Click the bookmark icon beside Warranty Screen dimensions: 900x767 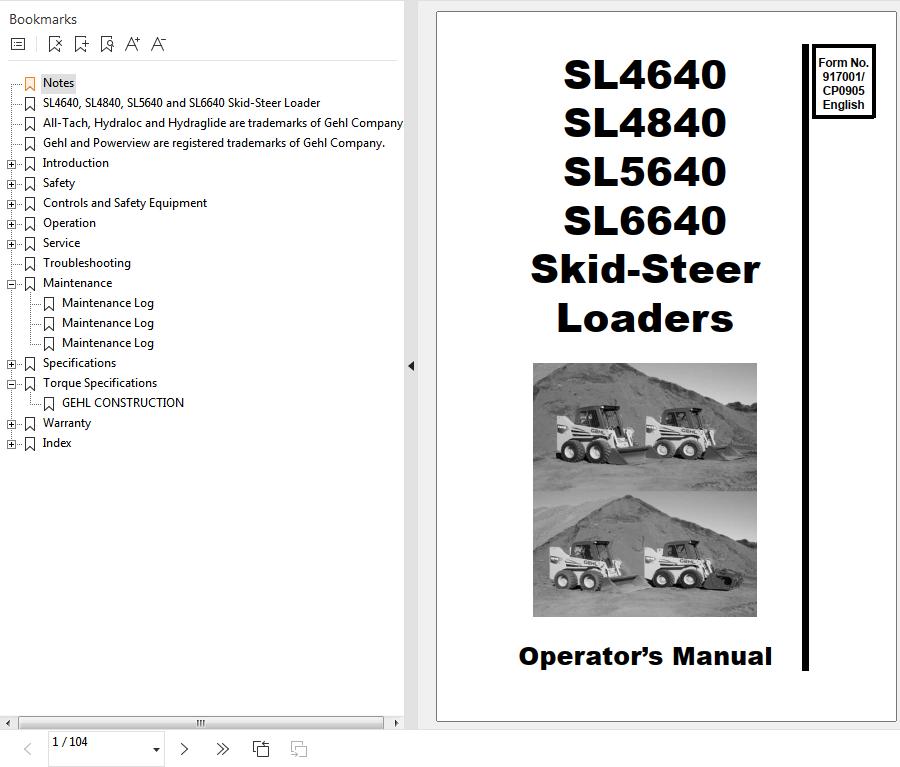[30, 424]
